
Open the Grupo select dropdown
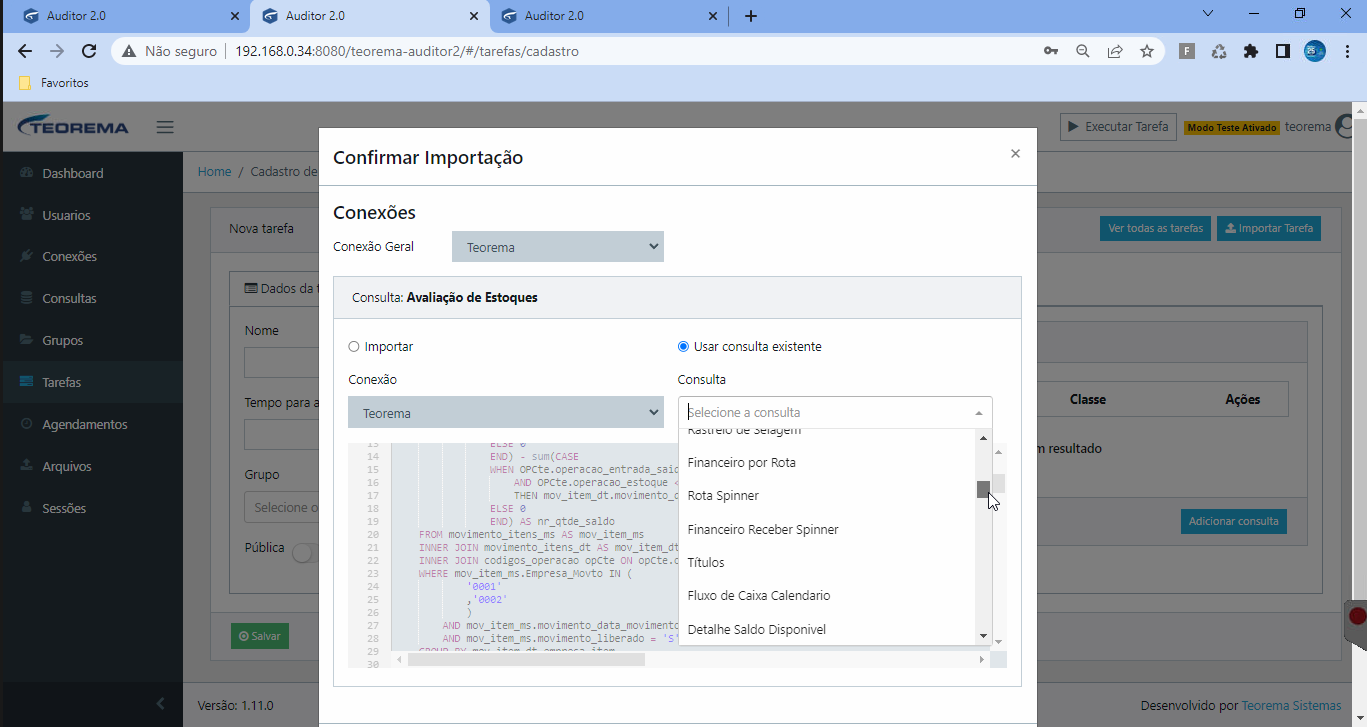pyautogui.click(x=281, y=507)
